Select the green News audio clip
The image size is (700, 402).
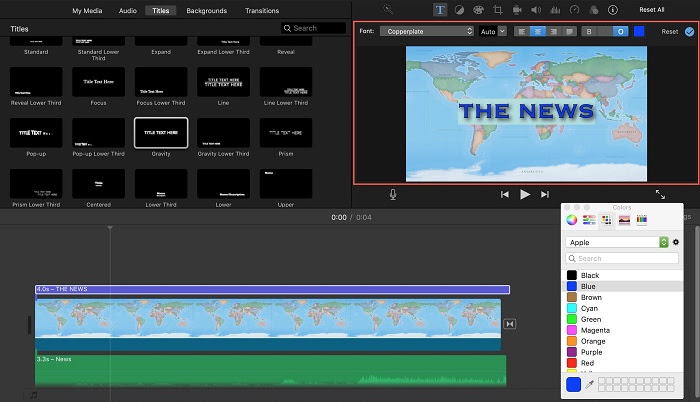[271, 370]
